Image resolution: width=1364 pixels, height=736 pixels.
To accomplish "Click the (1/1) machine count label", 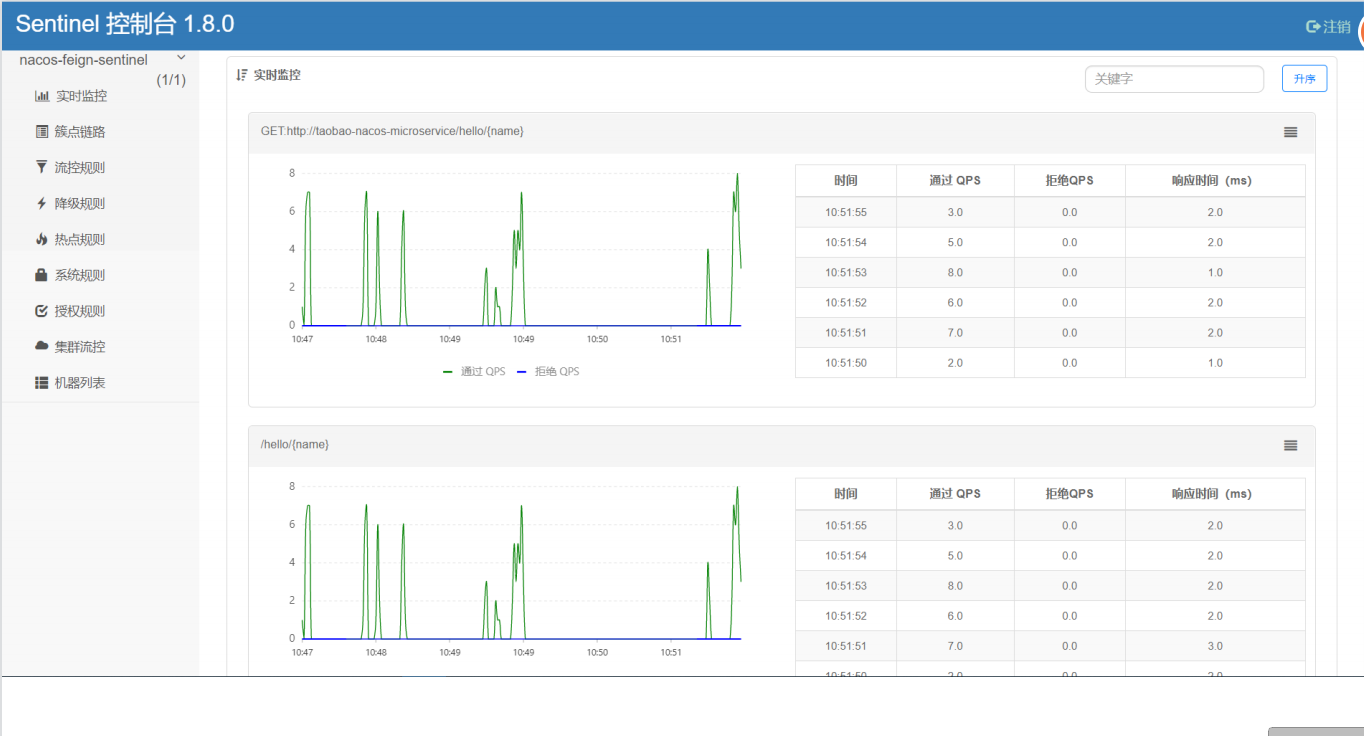I will [x=171, y=79].
